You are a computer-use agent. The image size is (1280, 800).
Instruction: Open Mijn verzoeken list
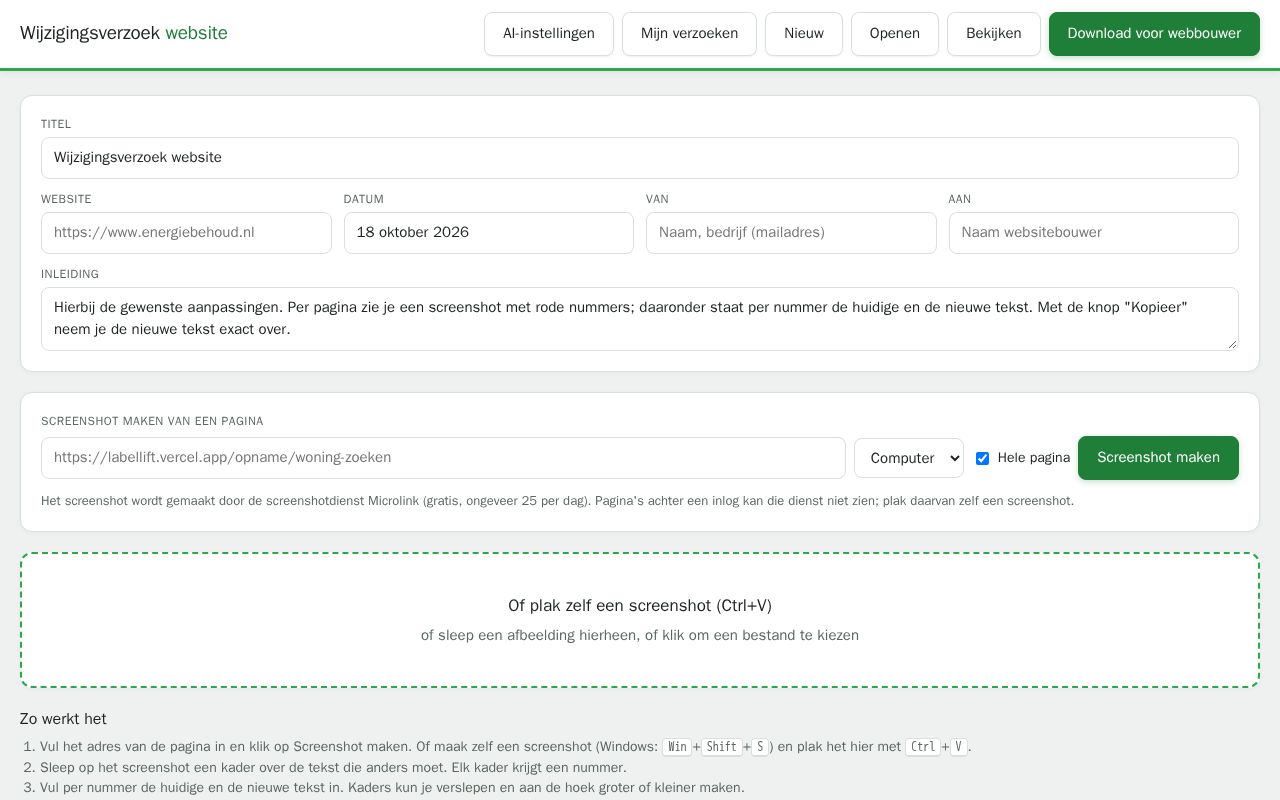coord(689,34)
